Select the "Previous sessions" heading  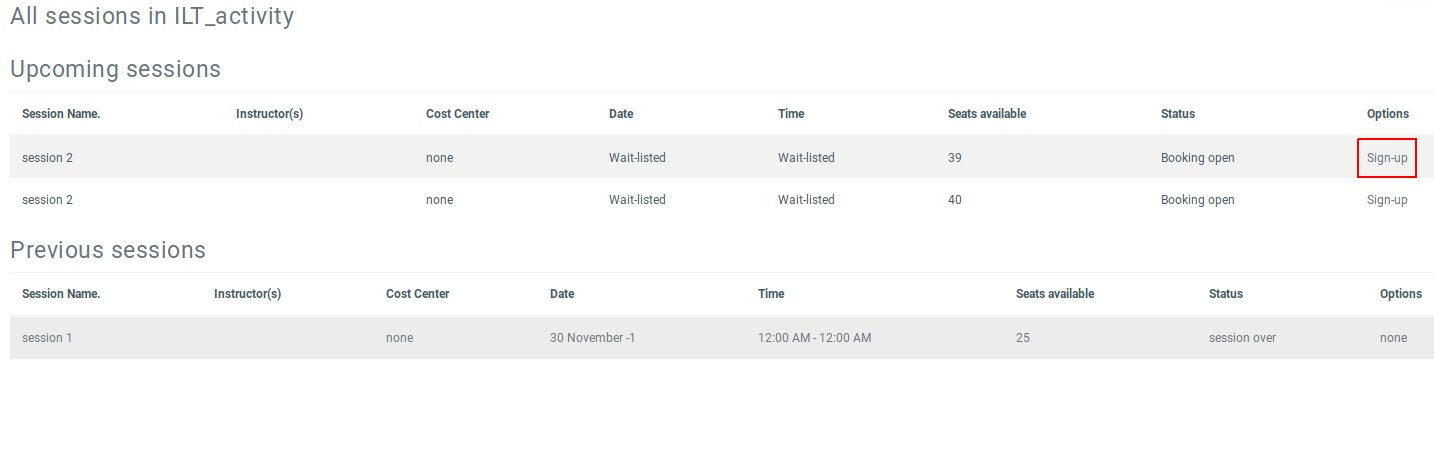coord(108,249)
